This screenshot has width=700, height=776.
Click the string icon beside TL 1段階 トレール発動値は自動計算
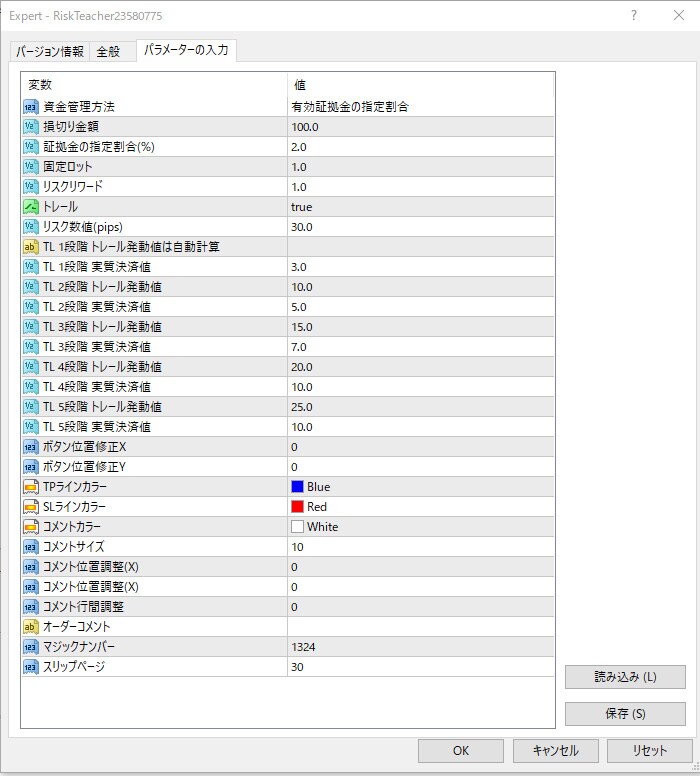coord(31,247)
